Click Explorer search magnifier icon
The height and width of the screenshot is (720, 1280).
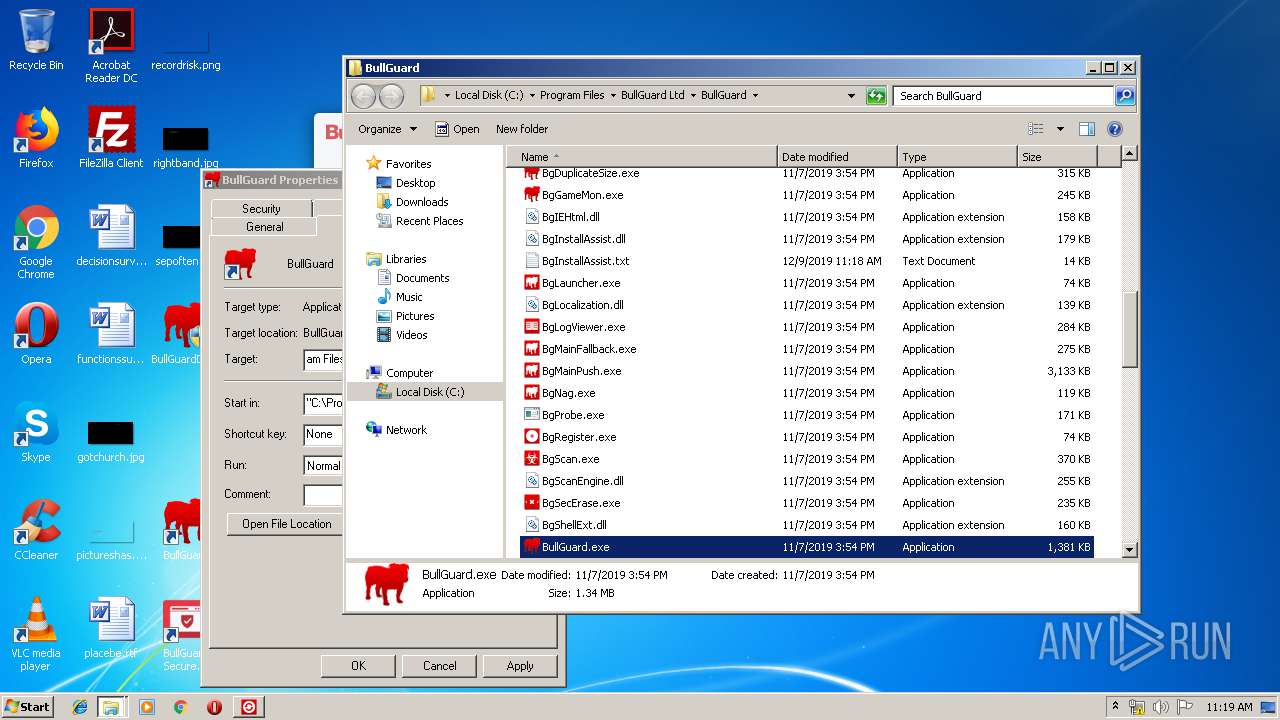1125,96
